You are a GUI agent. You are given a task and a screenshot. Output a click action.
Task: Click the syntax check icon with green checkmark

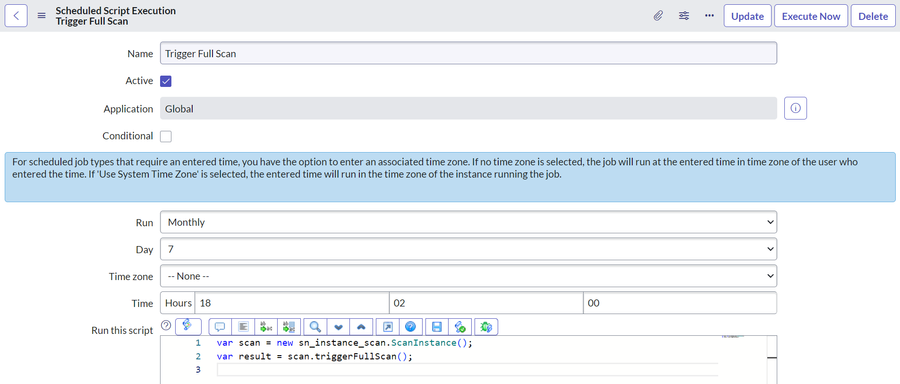coord(460,327)
